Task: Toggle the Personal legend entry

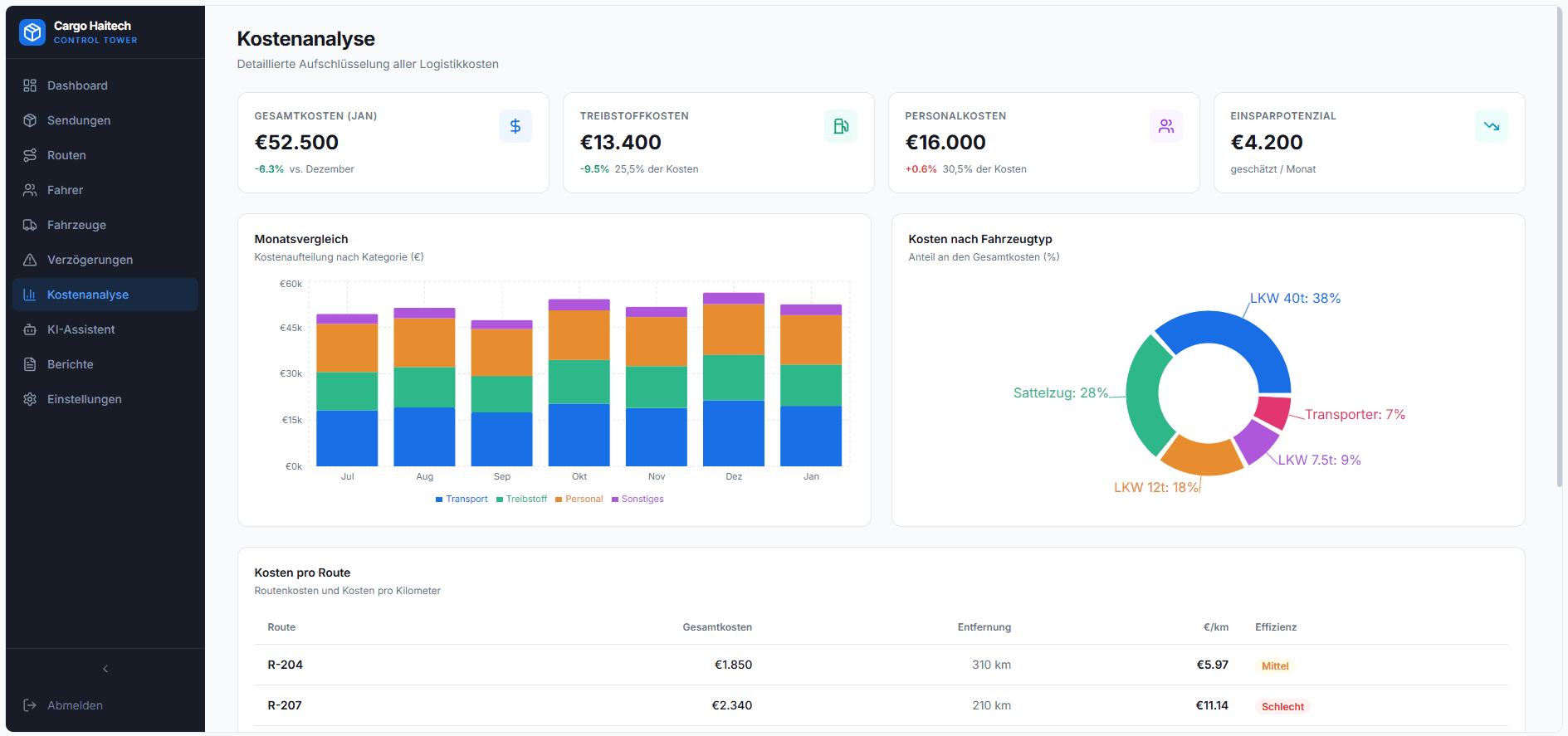Action: [x=579, y=500]
